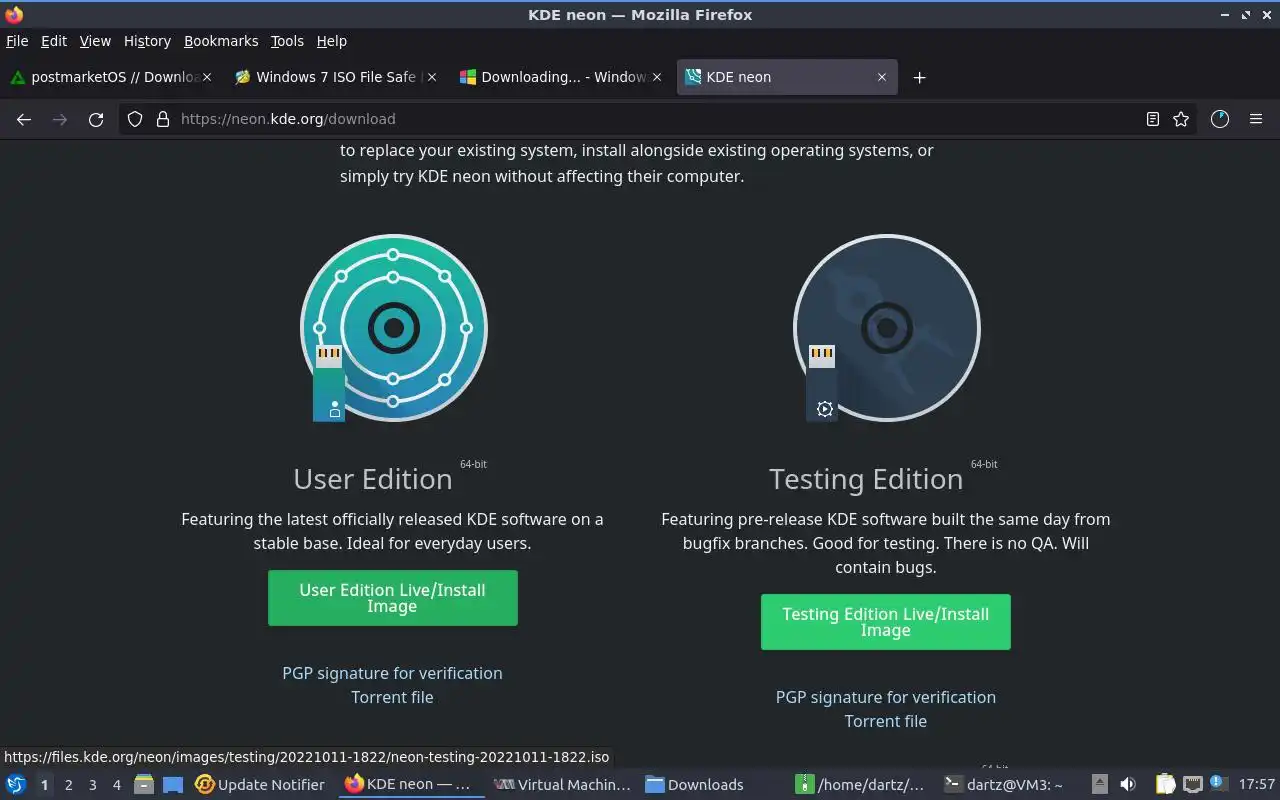1280x800 pixels.
Task: Open the Help menu
Action: pyautogui.click(x=331, y=41)
